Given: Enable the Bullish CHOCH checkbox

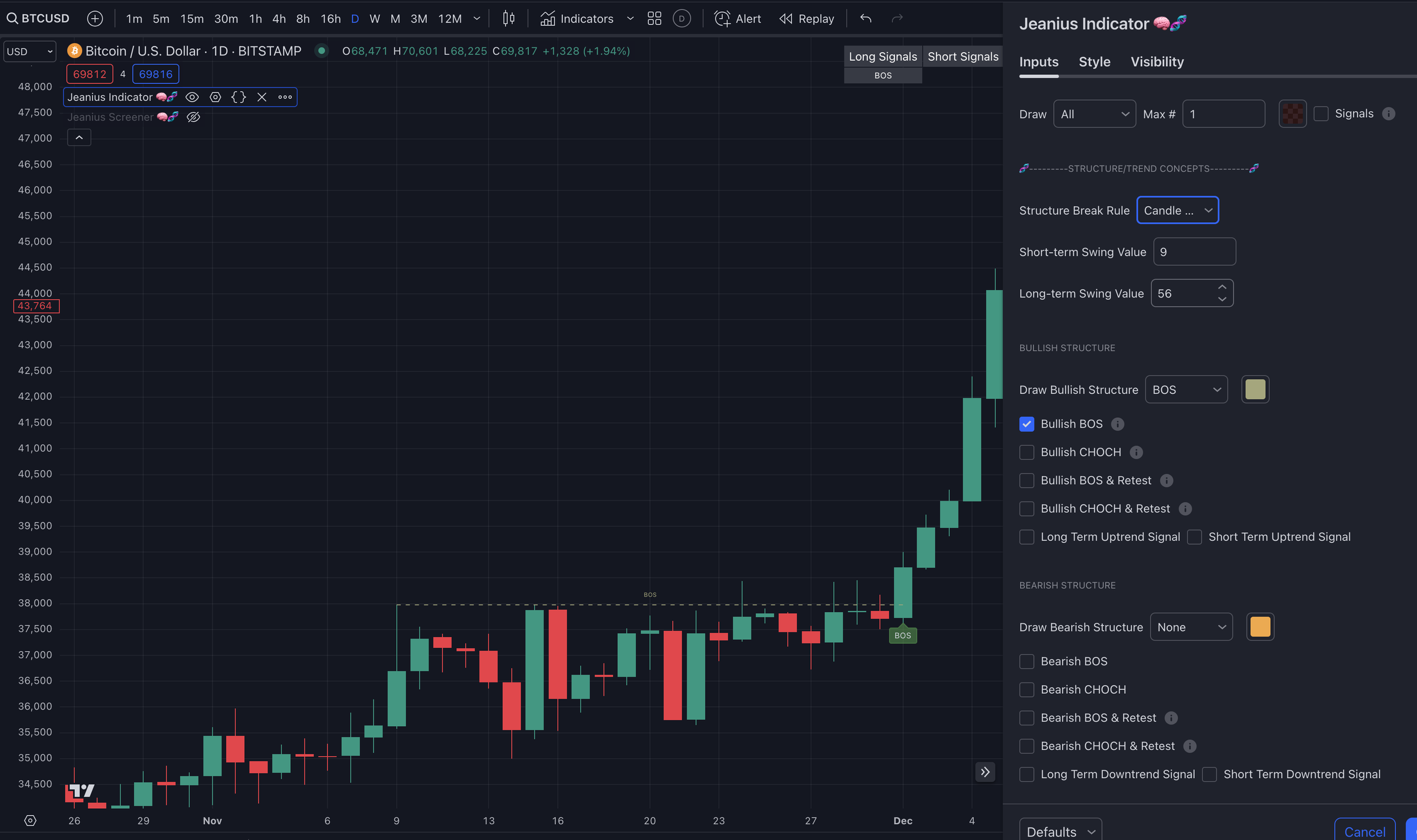Looking at the screenshot, I should (x=1026, y=452).
